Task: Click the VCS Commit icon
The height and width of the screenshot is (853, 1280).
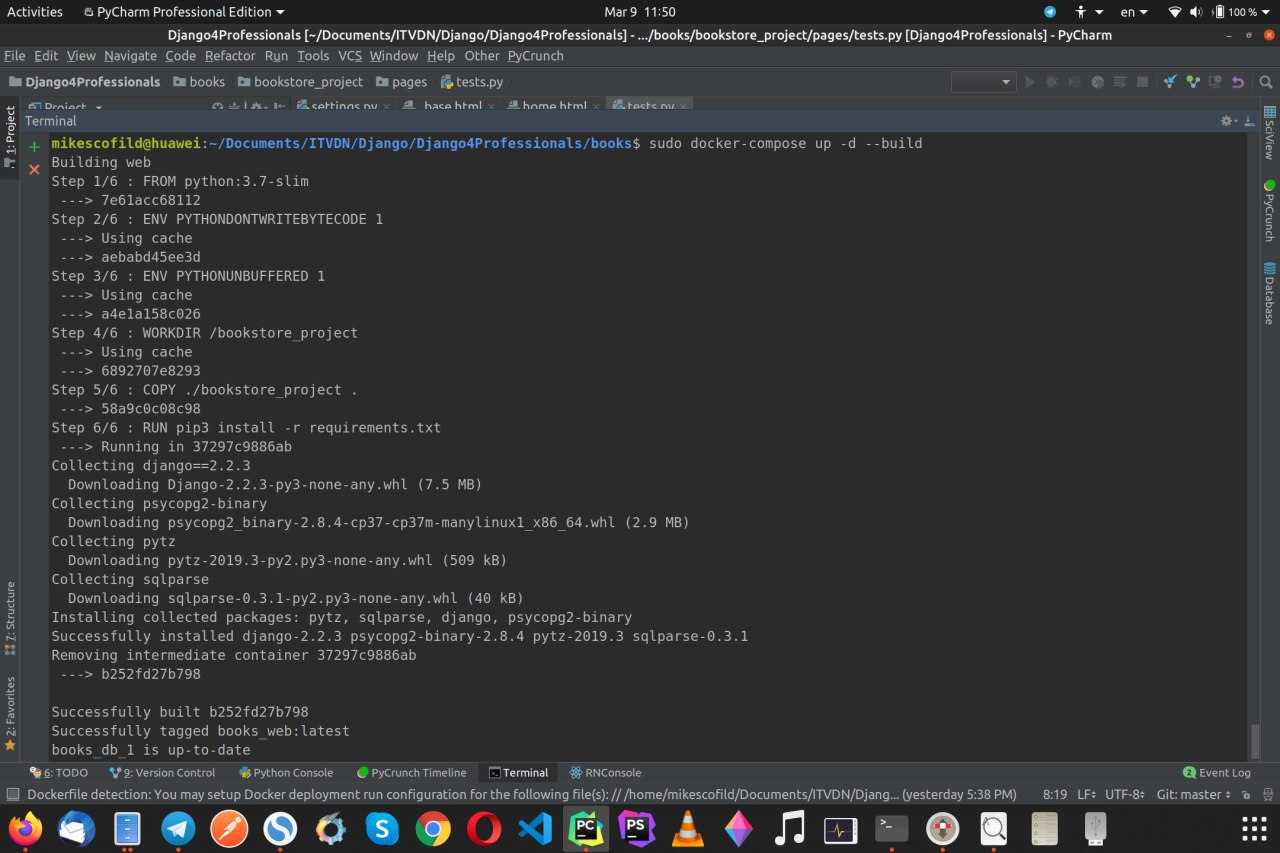Action: (x=1192, y=82)
